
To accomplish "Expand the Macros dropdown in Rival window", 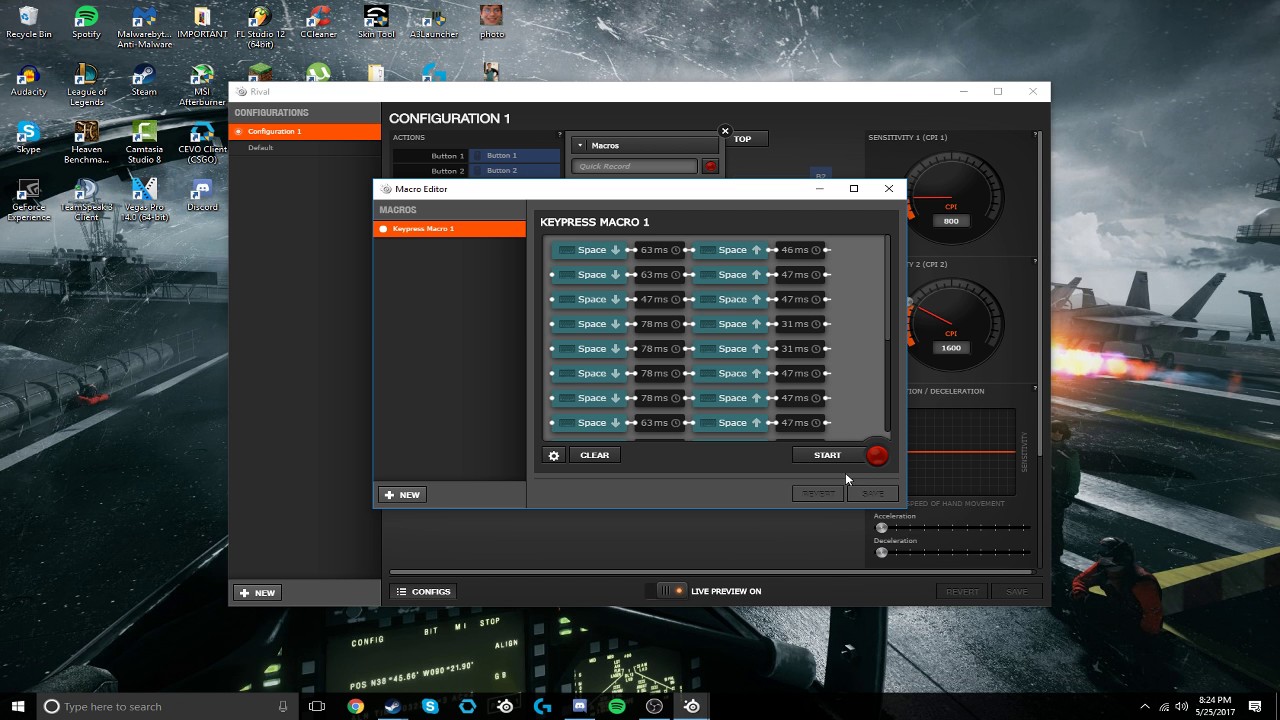I will [646, 146].
